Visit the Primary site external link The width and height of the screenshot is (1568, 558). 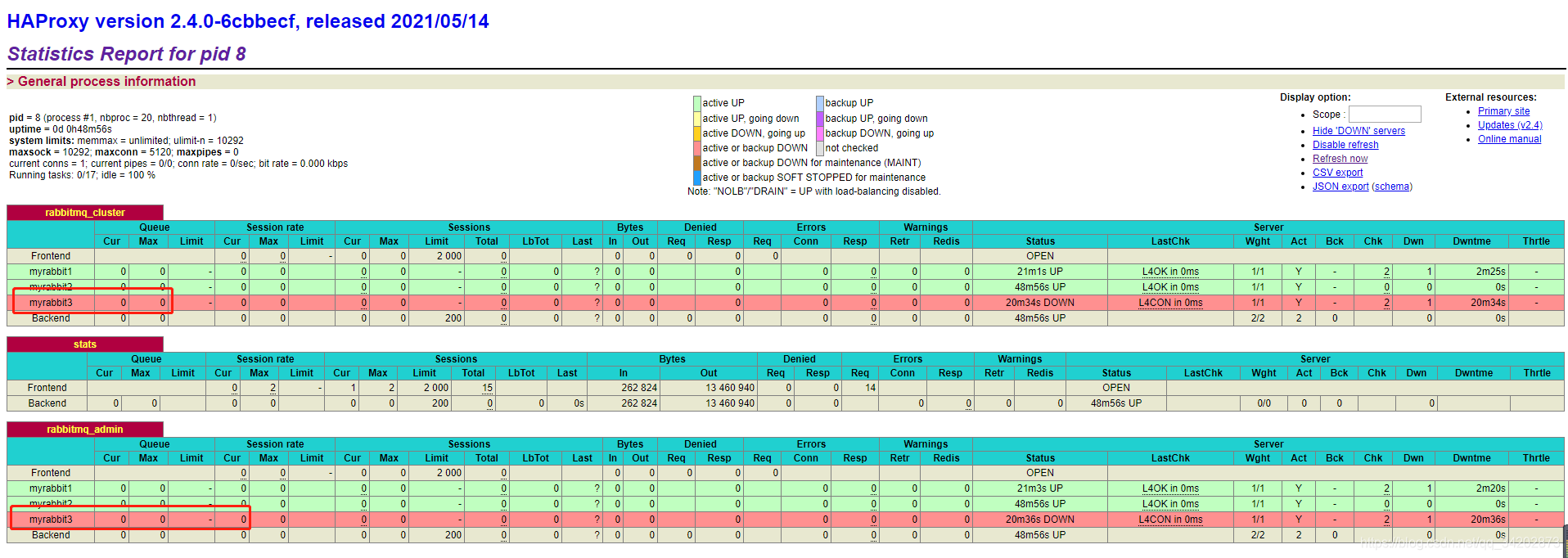(x=1503, y=111)
